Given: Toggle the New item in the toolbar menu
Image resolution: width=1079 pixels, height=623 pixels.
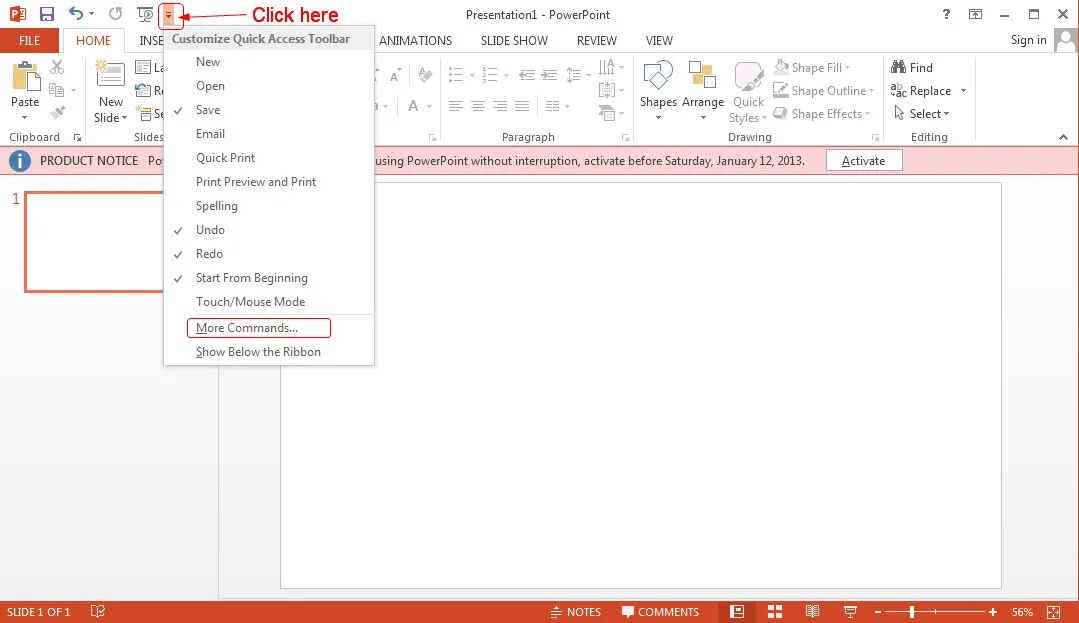Looking at the screenshot, I should 269,62.
